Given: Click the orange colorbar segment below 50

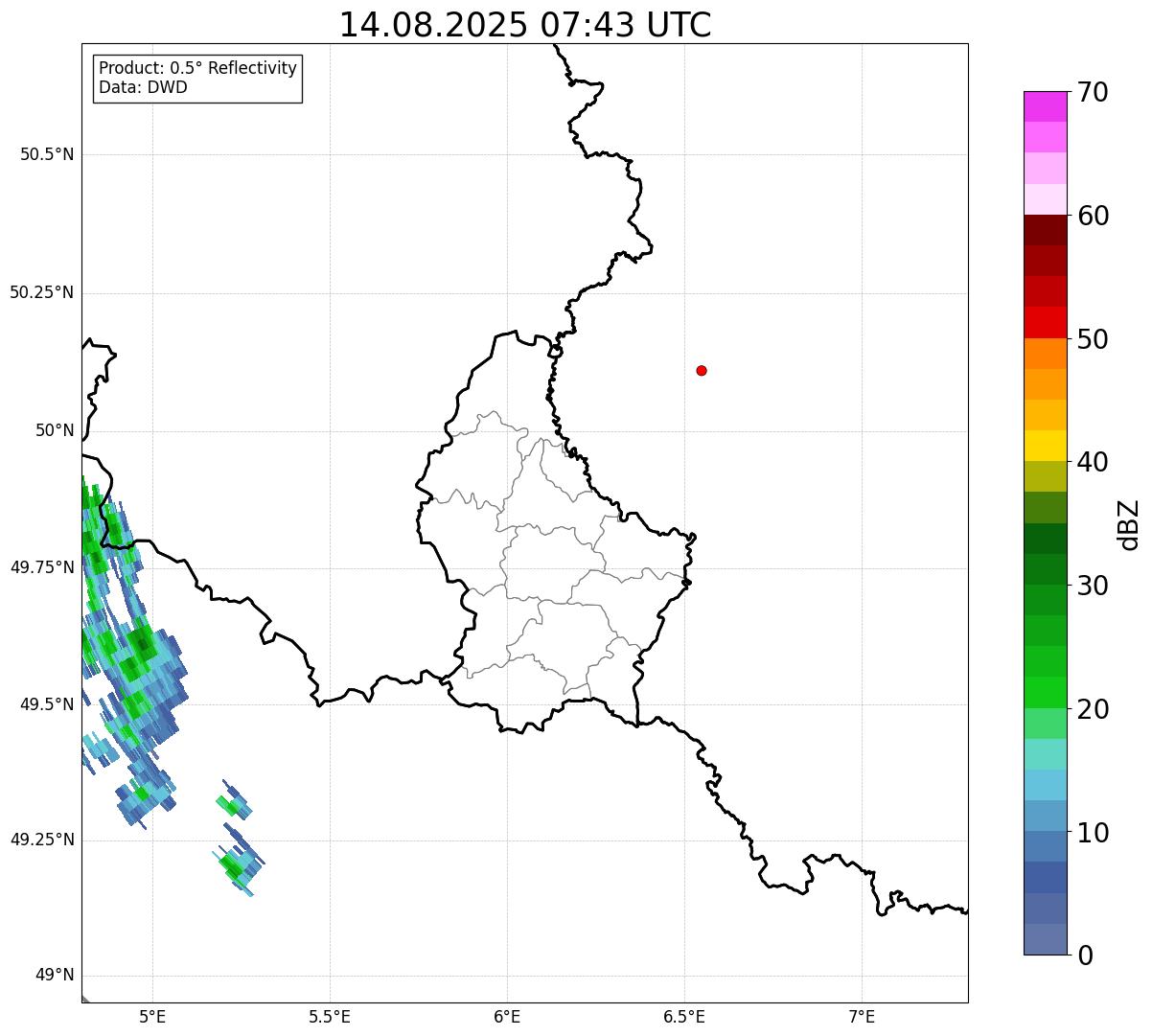Looking at the screenshot, I should tap(1045, 354).
